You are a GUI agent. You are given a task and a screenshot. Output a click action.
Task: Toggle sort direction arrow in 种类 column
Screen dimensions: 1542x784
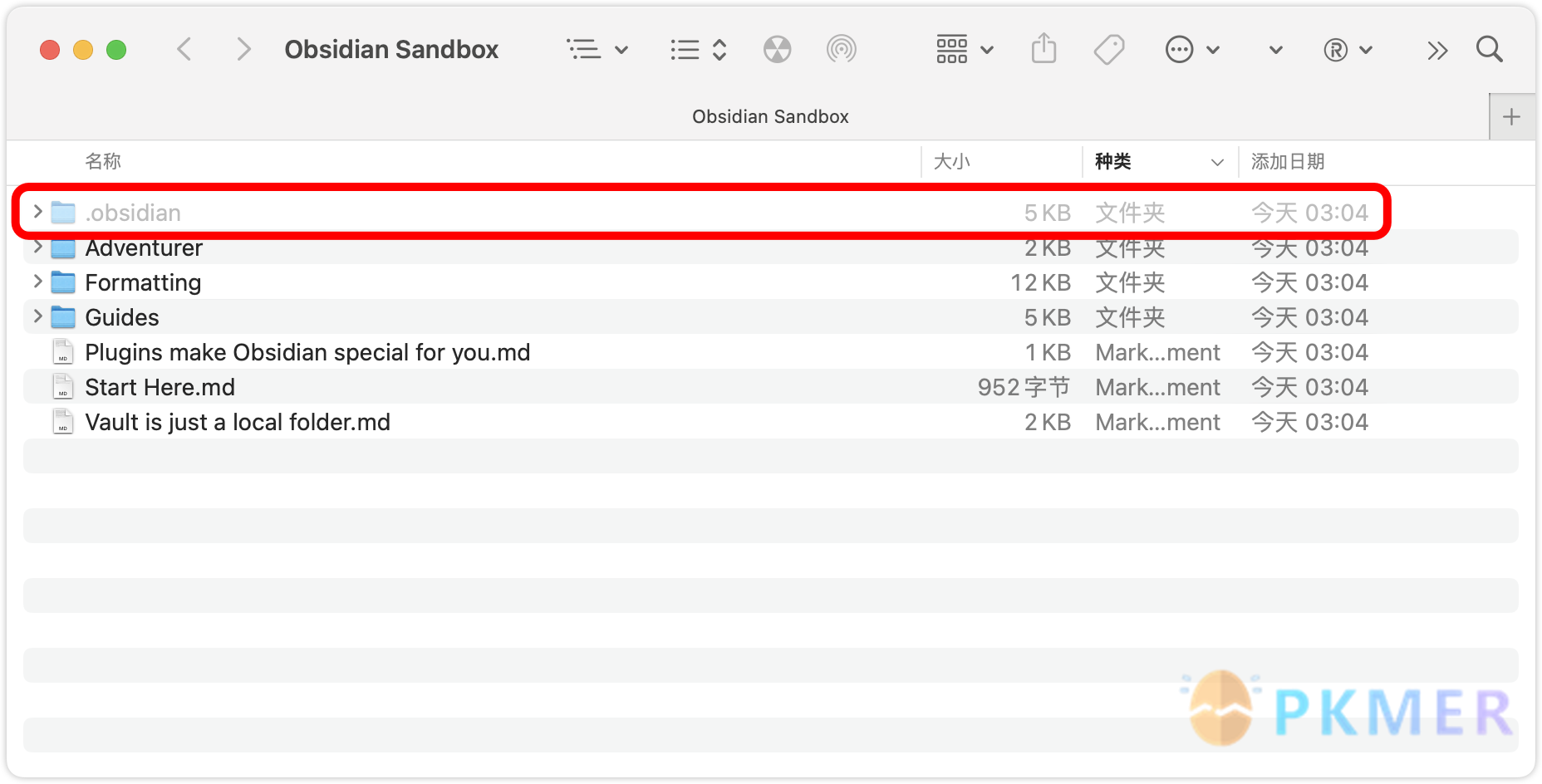coord(1217,162)
